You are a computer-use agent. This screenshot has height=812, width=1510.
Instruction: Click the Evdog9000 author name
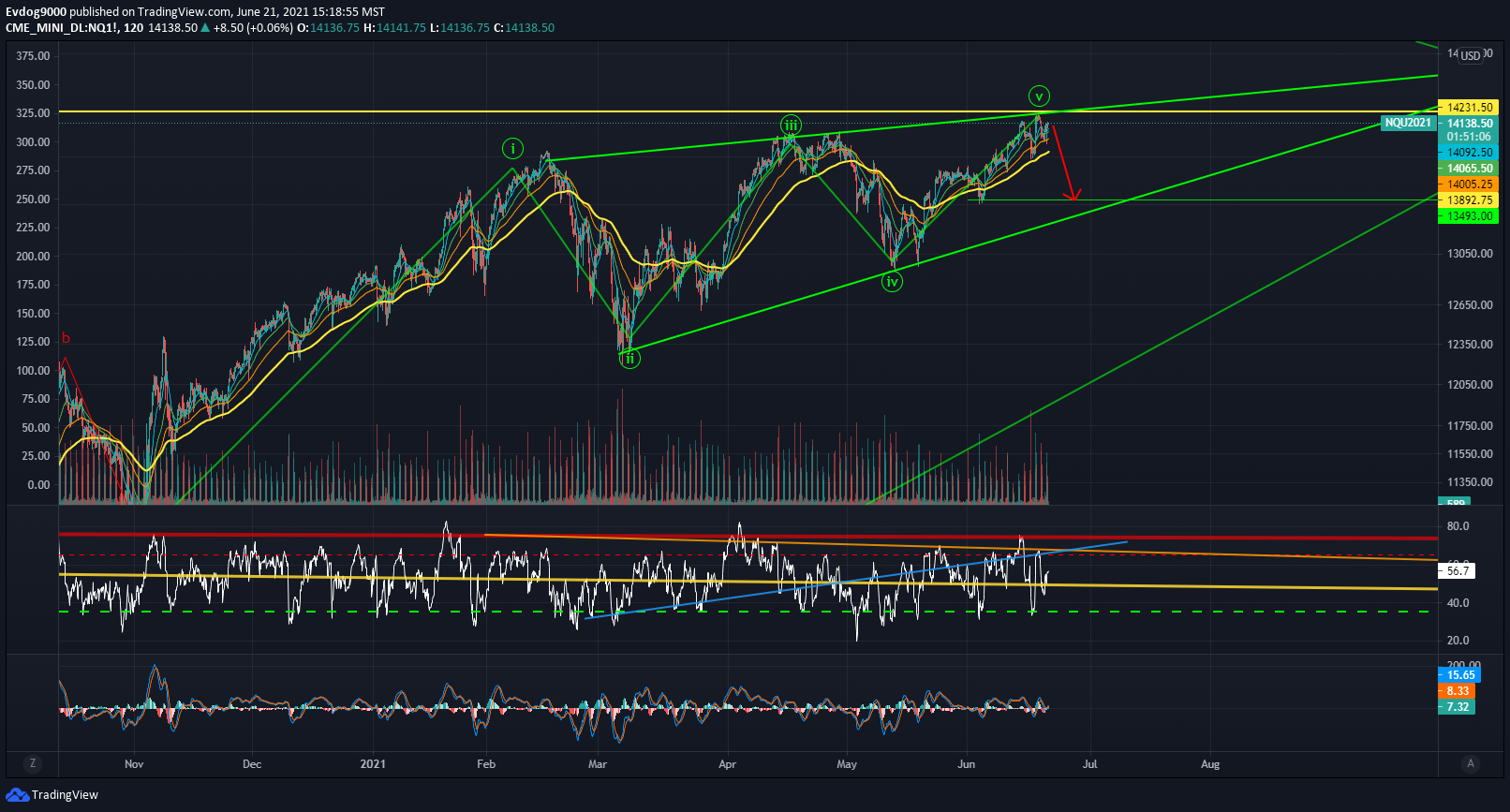pos(37,12)
